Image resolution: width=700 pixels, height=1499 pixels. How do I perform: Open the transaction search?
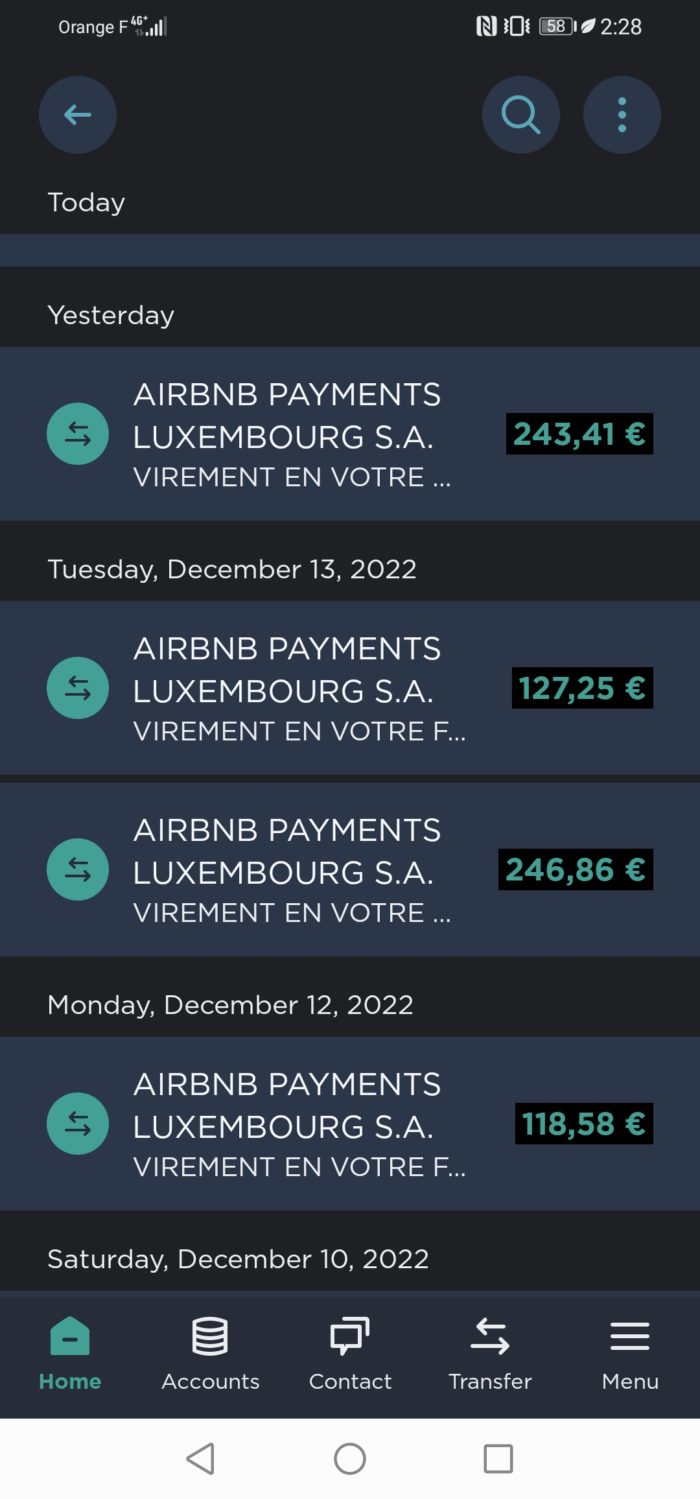coord(520,115)
